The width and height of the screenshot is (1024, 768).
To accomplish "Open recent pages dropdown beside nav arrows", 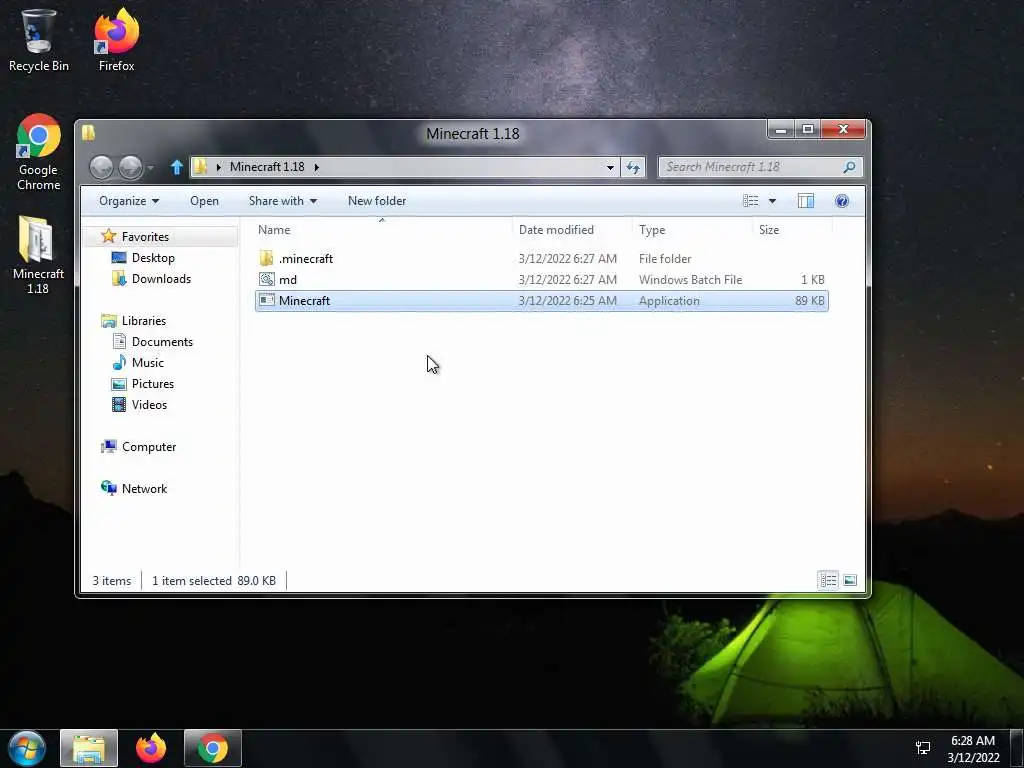I will pyautogui.click(x=151, y=168).
